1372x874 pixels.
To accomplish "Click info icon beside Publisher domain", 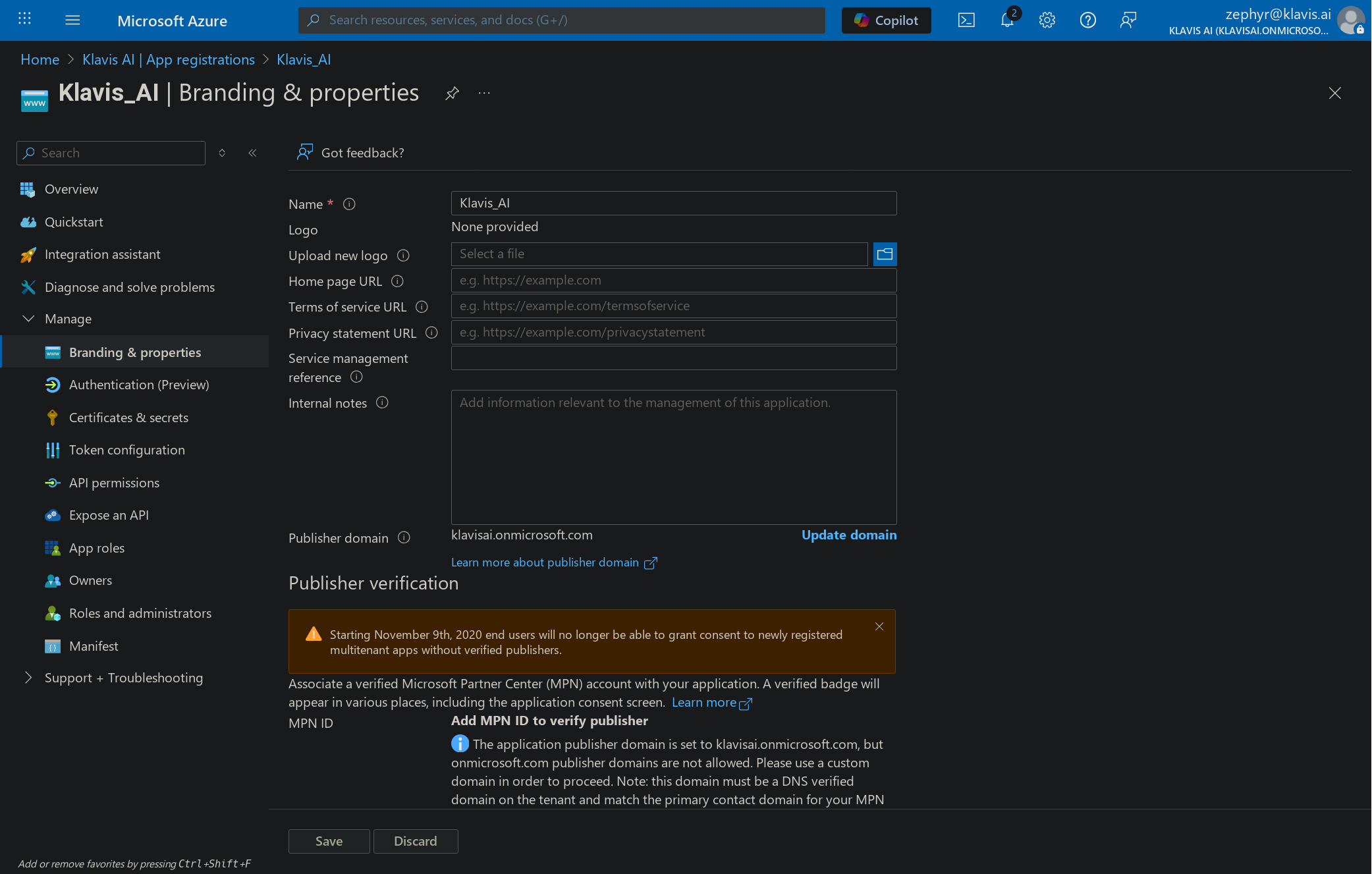I will click(404, 538).
